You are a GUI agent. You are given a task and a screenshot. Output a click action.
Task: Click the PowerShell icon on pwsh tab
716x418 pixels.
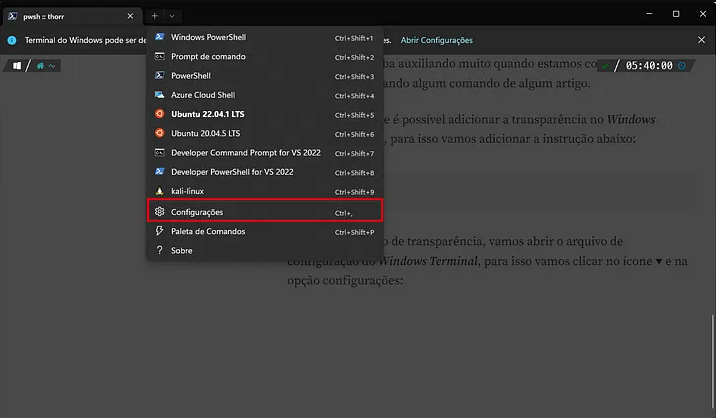[x=13, y=16]
